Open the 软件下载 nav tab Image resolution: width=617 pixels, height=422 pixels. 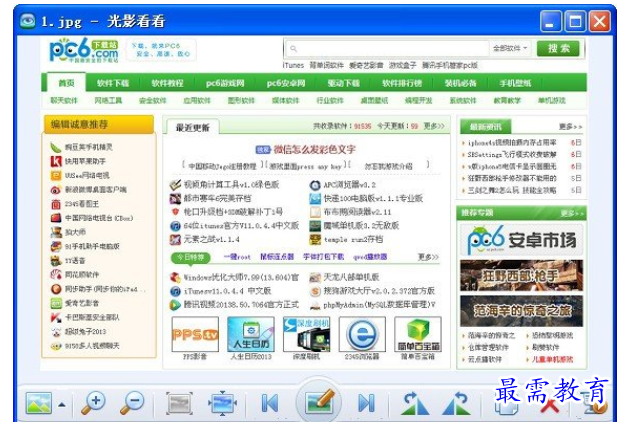113,83
